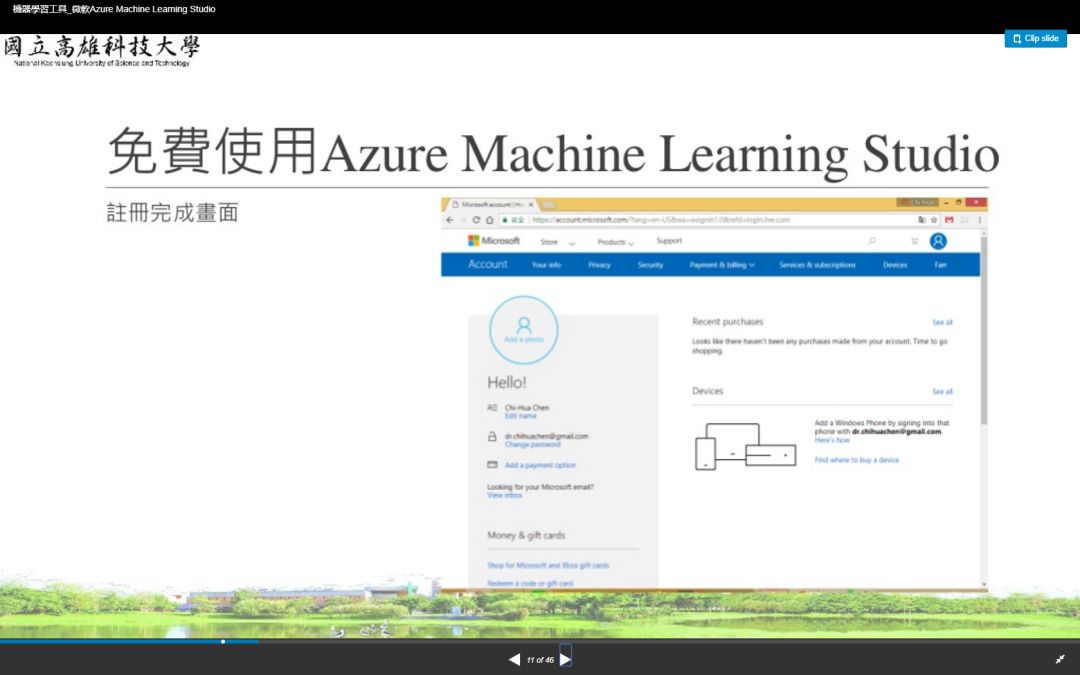Click the search magnifier icon on the Microsoft page
This screenshot has width=1080, height=675.
[x=872, y=241]
